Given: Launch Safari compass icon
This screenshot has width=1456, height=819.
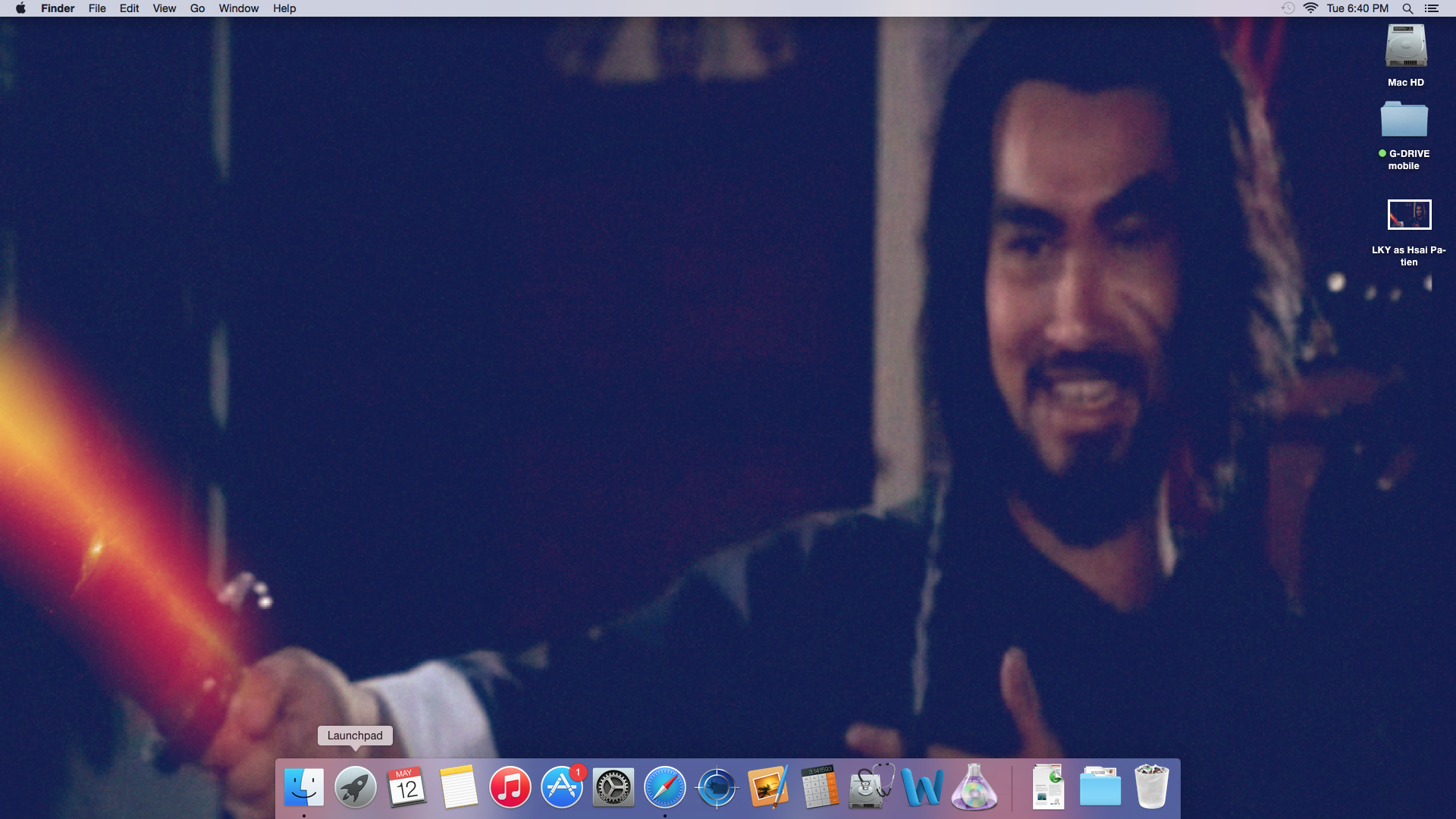Looking at the screenshot, I should click(665, 787).
